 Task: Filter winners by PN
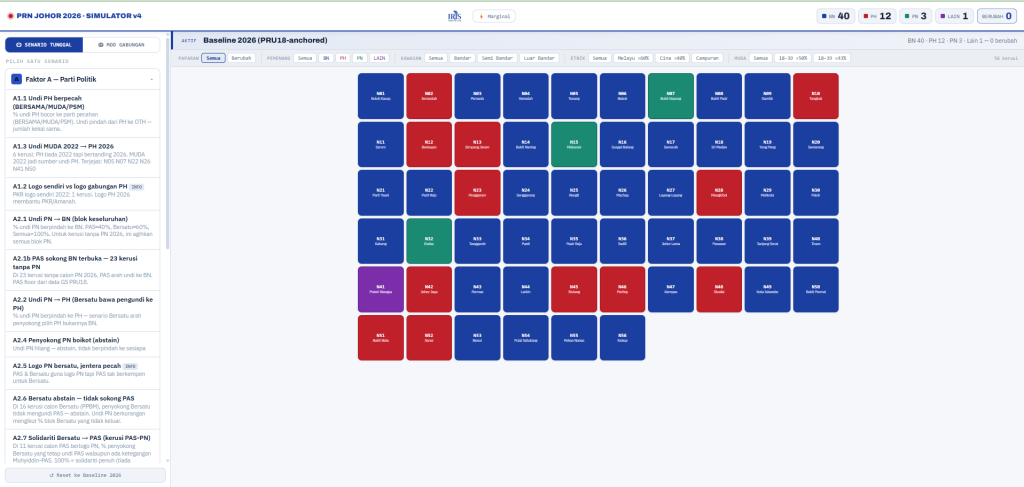(360, 58)
